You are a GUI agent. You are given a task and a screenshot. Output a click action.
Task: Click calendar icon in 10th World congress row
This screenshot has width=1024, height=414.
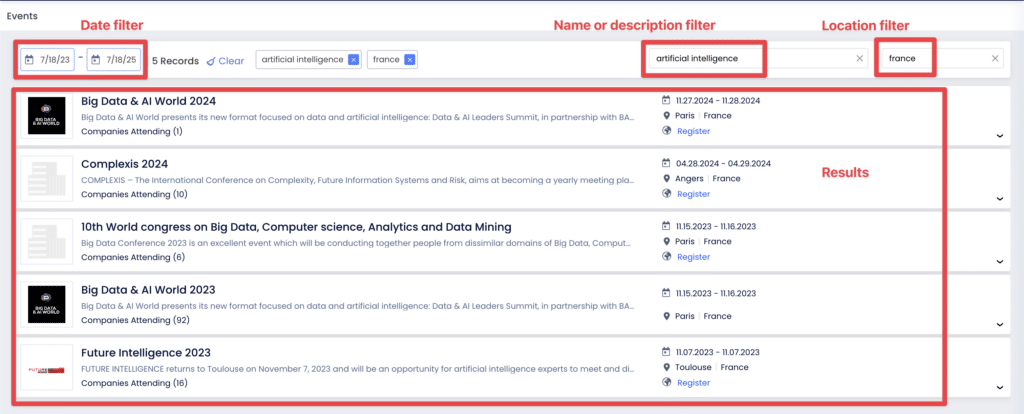click(x=666, y=226)
